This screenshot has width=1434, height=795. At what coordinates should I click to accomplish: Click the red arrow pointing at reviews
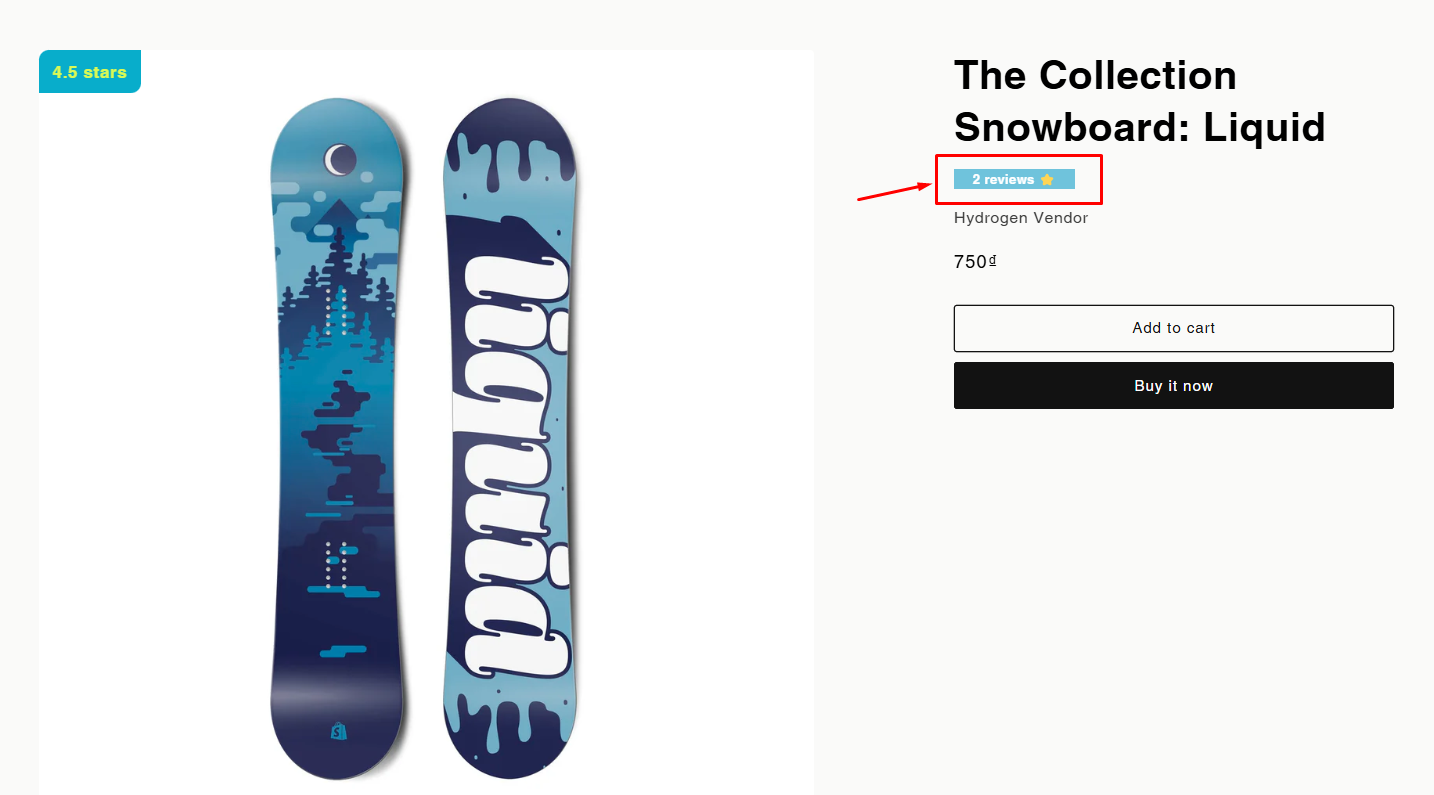tap(894, 191)
